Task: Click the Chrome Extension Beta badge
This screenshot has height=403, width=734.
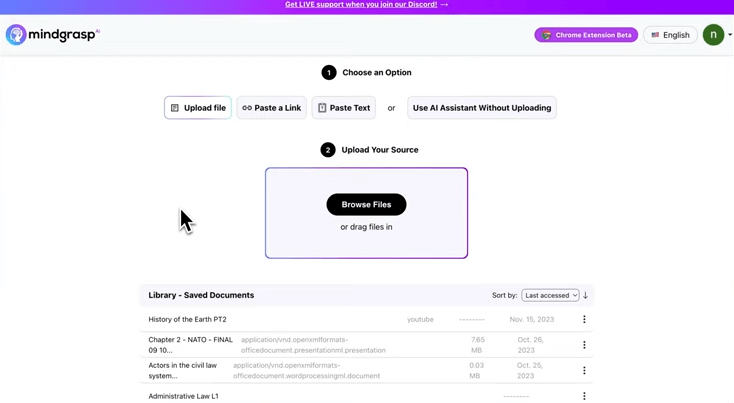Action: pyautogui.click(x=586, y=35)
